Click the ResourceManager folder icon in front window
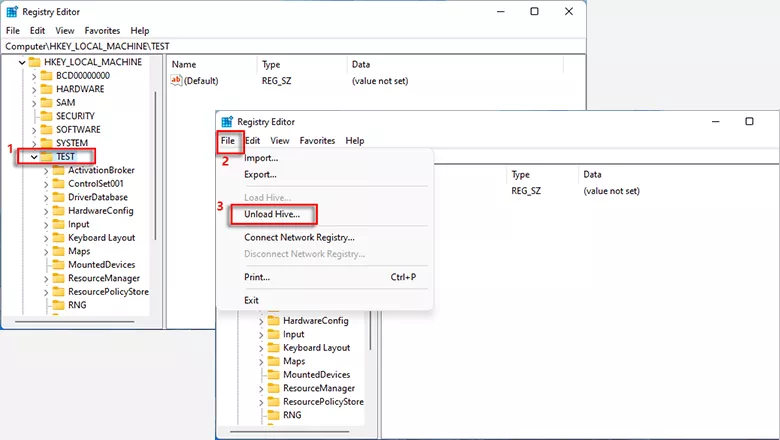Viewport: 780px width, 440px height. coord(274,388)
